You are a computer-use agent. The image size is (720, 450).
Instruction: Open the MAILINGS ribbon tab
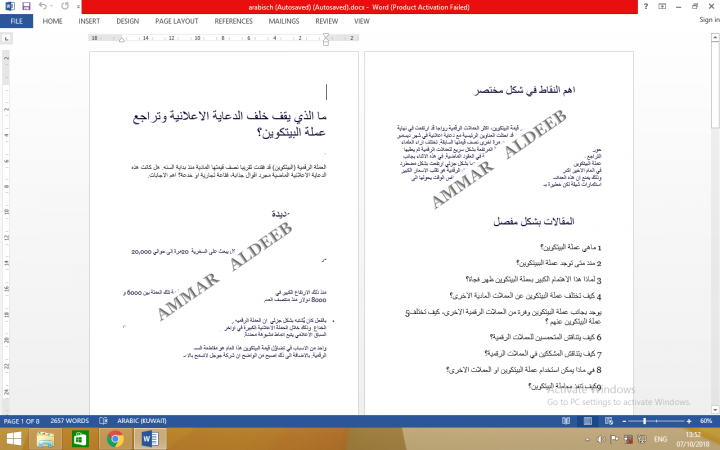[284, 21]
